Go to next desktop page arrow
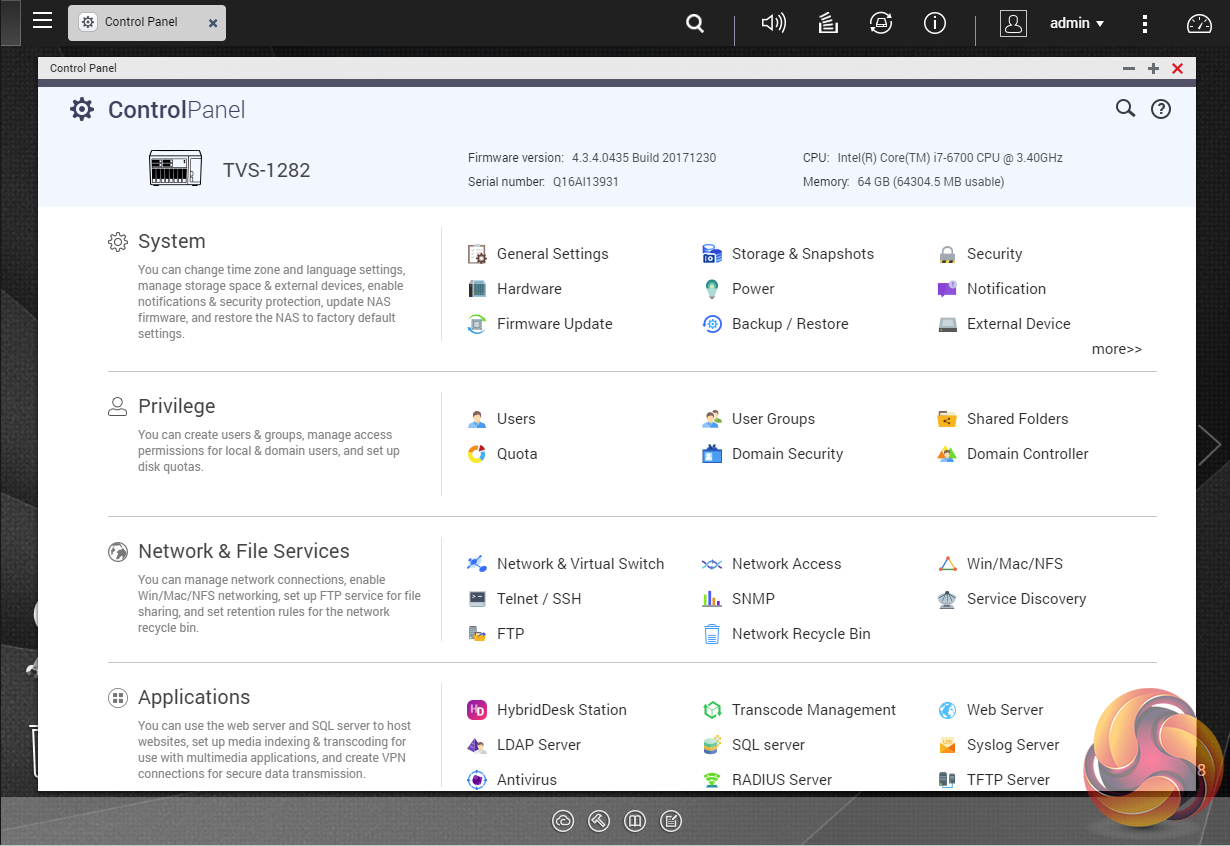Screen dimensions: 1230x846 pos(1210,444)
